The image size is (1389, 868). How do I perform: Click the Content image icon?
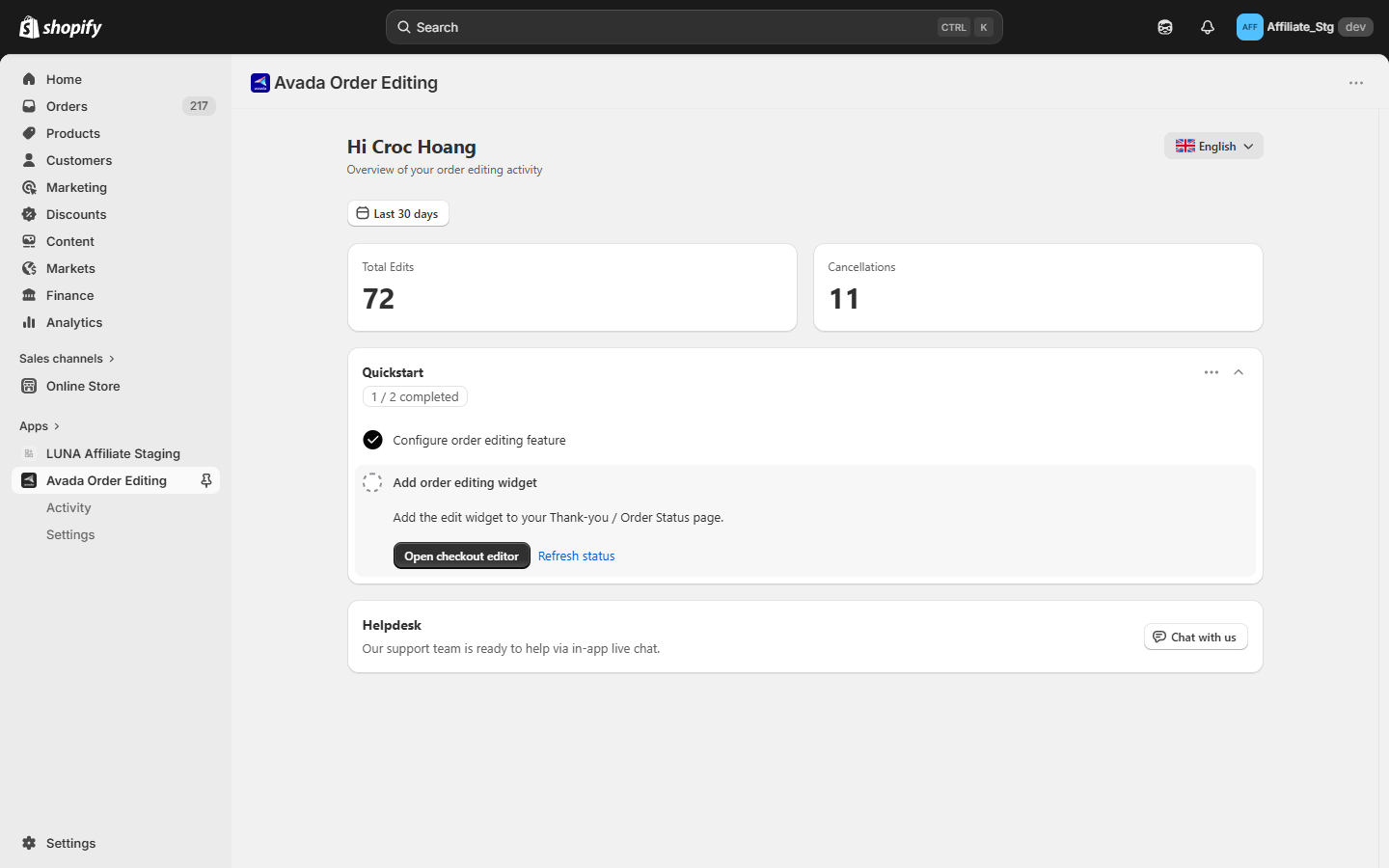tap(29, 241)
